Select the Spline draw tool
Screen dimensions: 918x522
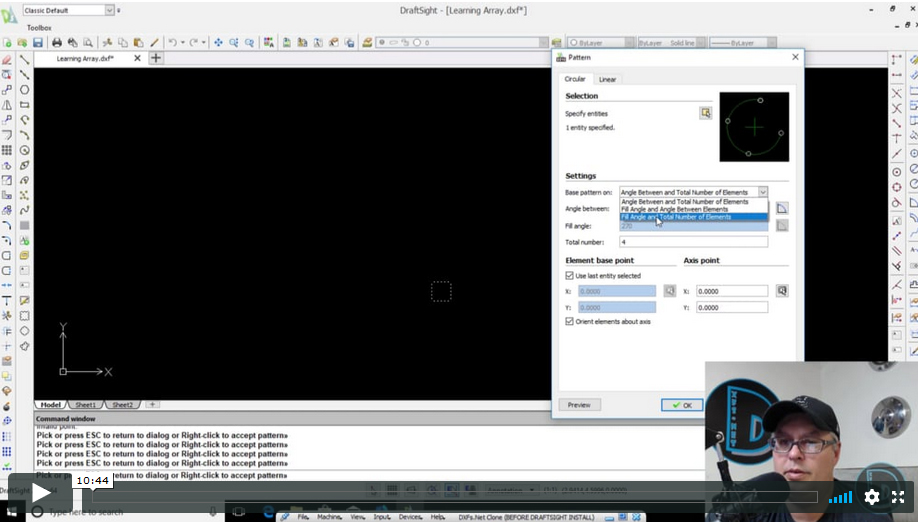pos(25,210)
